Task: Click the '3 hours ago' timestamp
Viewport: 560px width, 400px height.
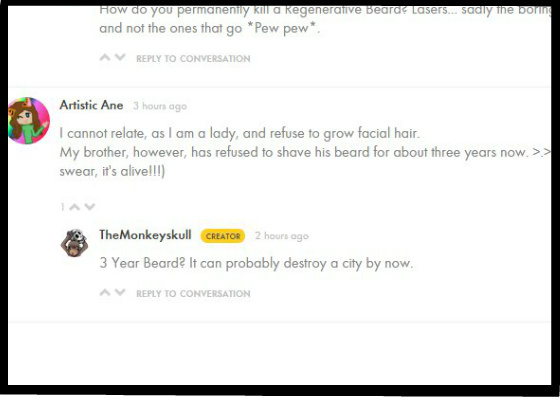Action: click(160, 106)
